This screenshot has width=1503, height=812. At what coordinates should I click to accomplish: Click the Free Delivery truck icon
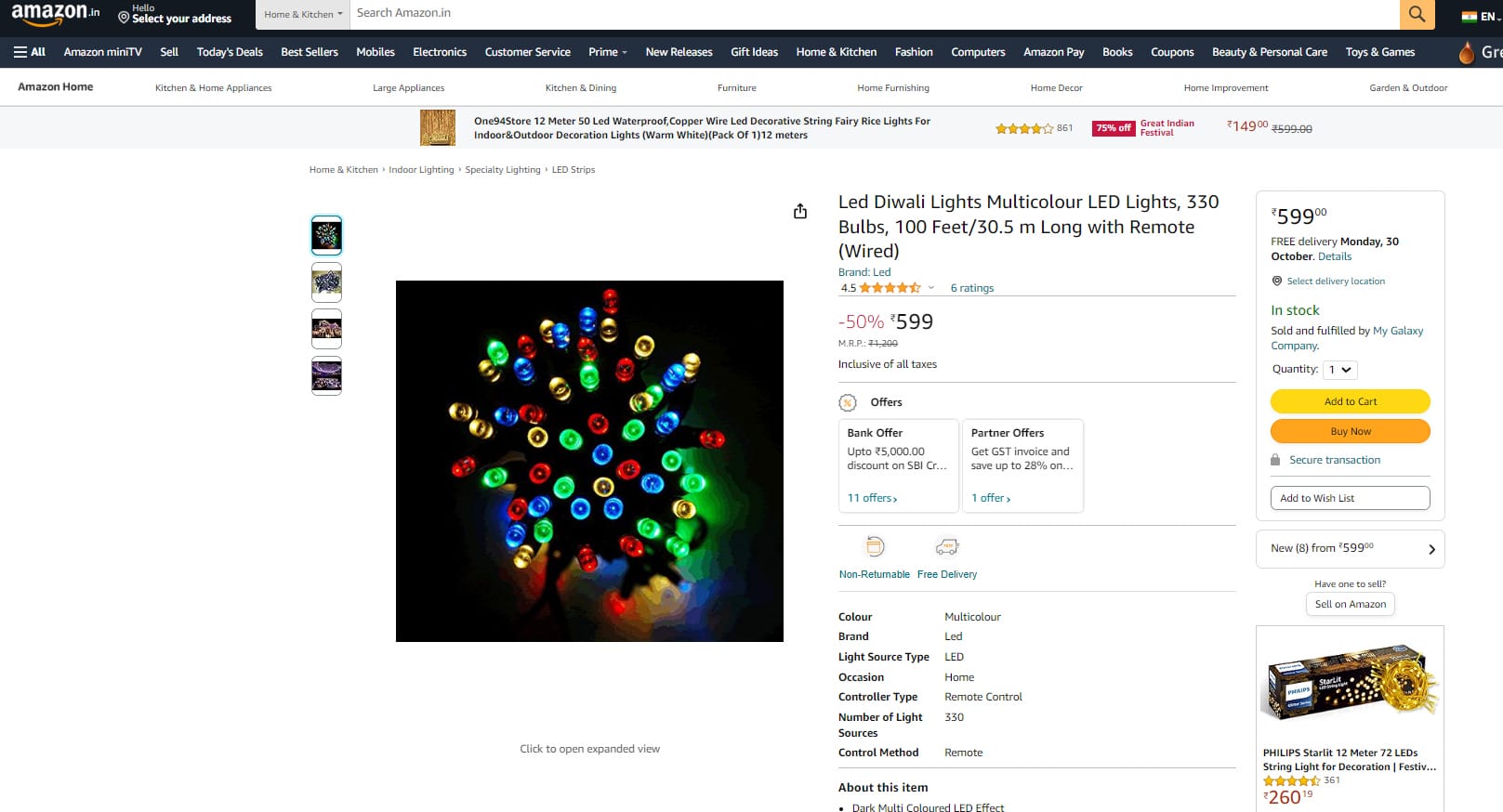click(946, 546)
